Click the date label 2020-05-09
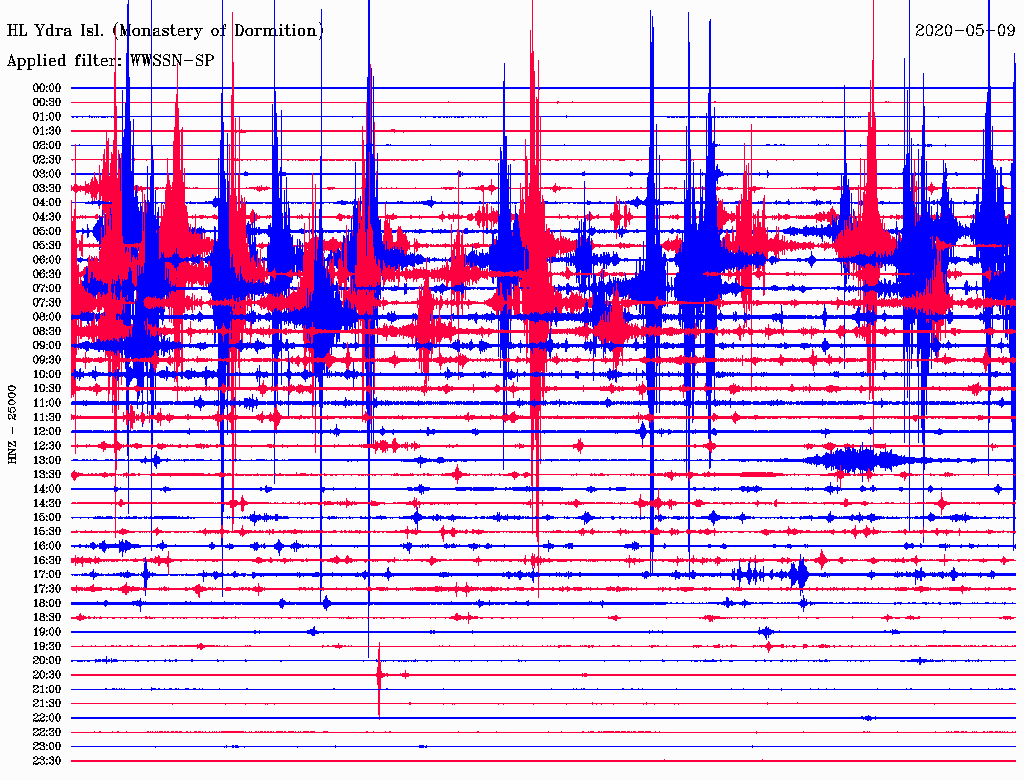Image resolution: width=1024 pixels, height=780 pixels. coord(965,31)
